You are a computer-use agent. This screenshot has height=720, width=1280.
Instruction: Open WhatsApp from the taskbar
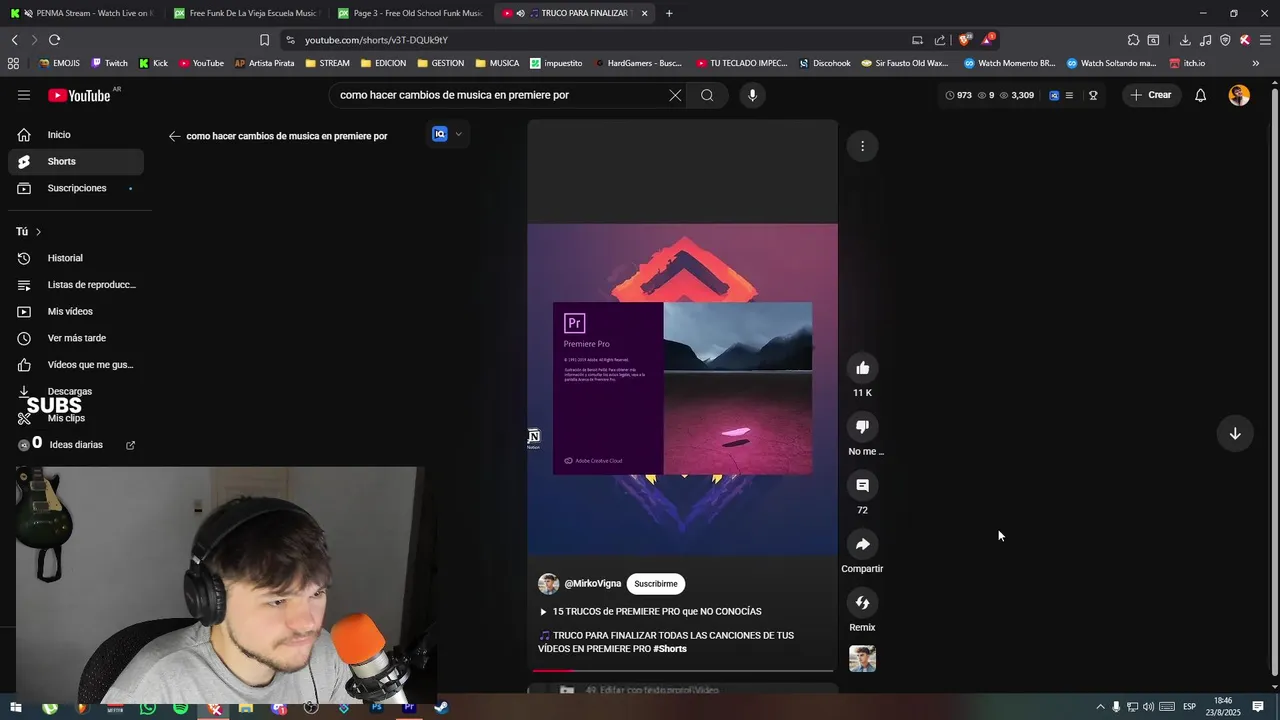[148, 708]
